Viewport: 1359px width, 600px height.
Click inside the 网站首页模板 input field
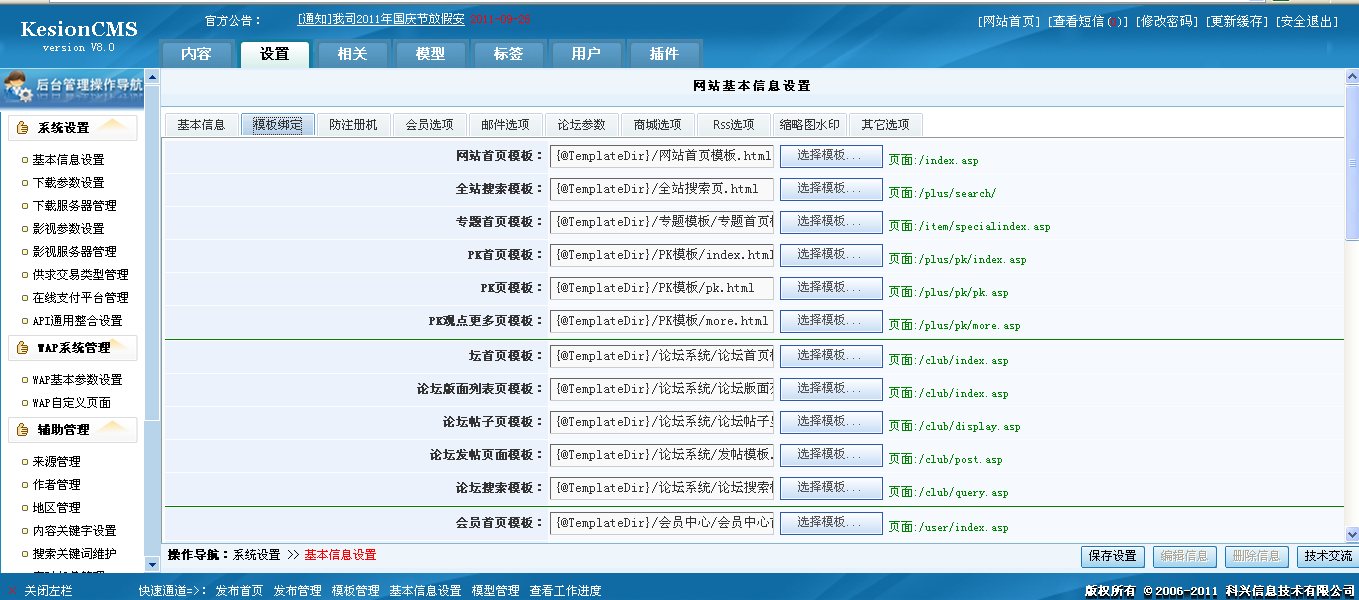tap(660, 155)
